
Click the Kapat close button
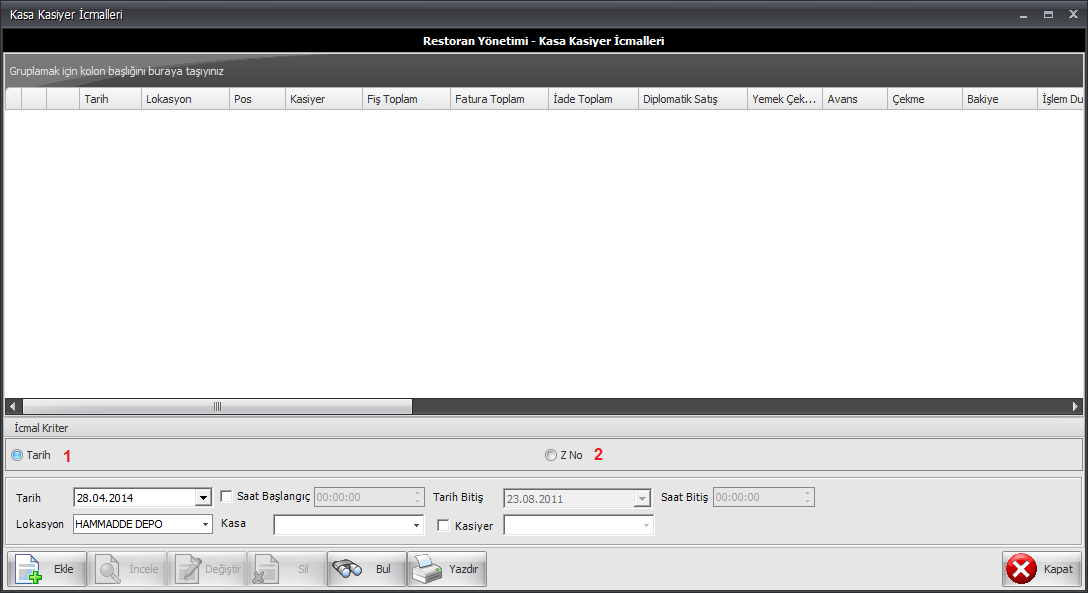tap(1042, 569)
